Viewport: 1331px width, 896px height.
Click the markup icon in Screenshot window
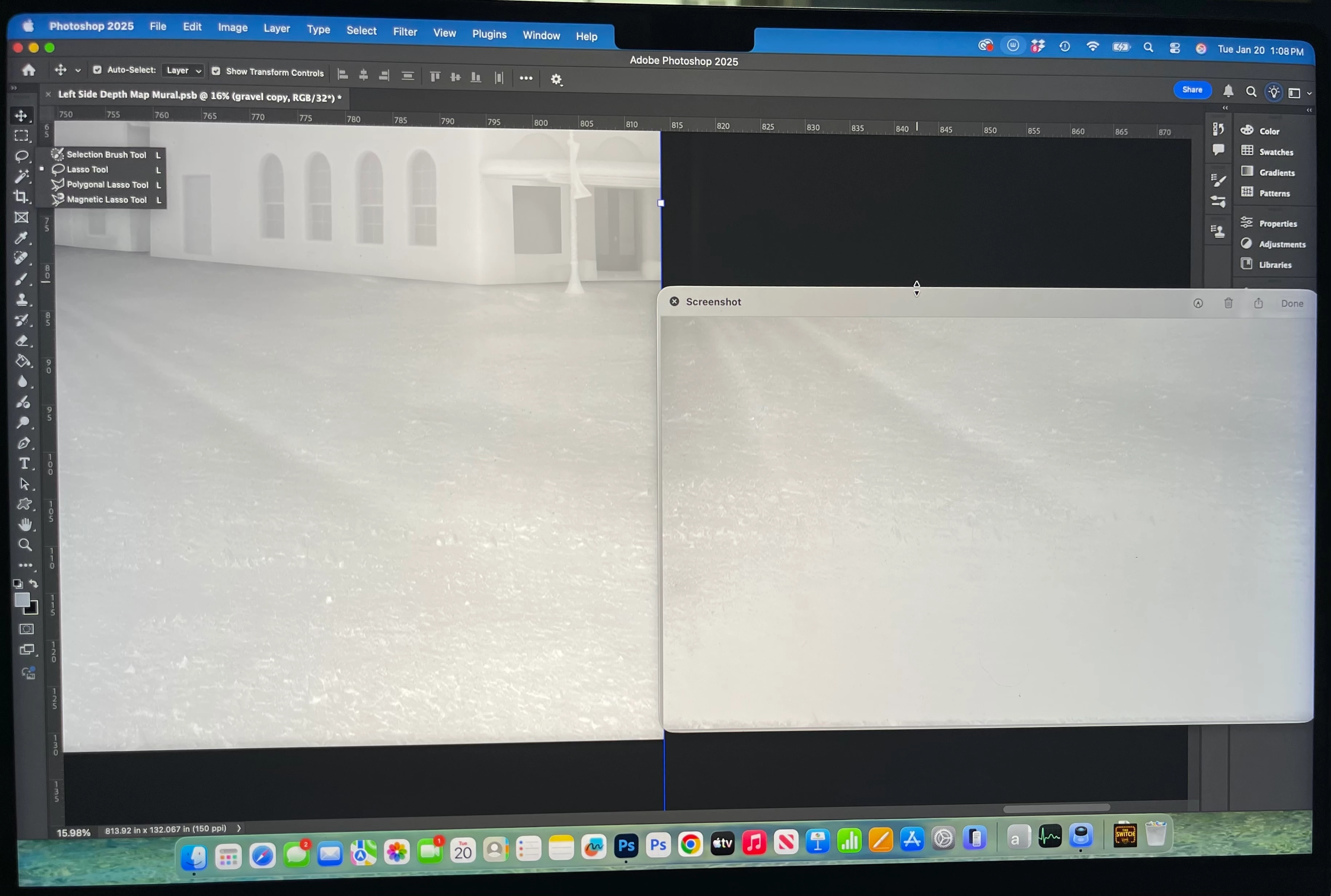pyautogui.click(x=1198, y=303)
